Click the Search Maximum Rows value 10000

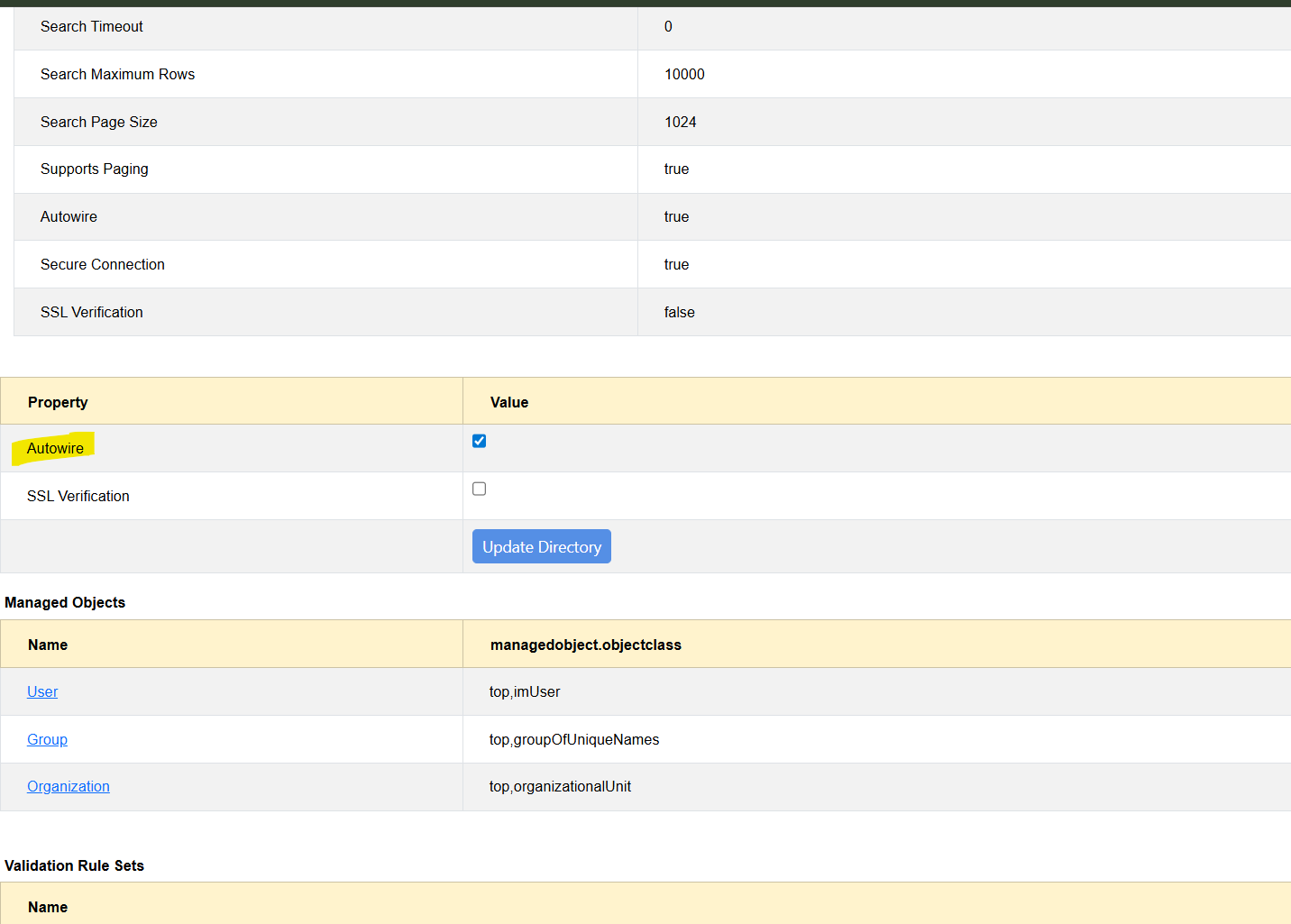point(684,74)
